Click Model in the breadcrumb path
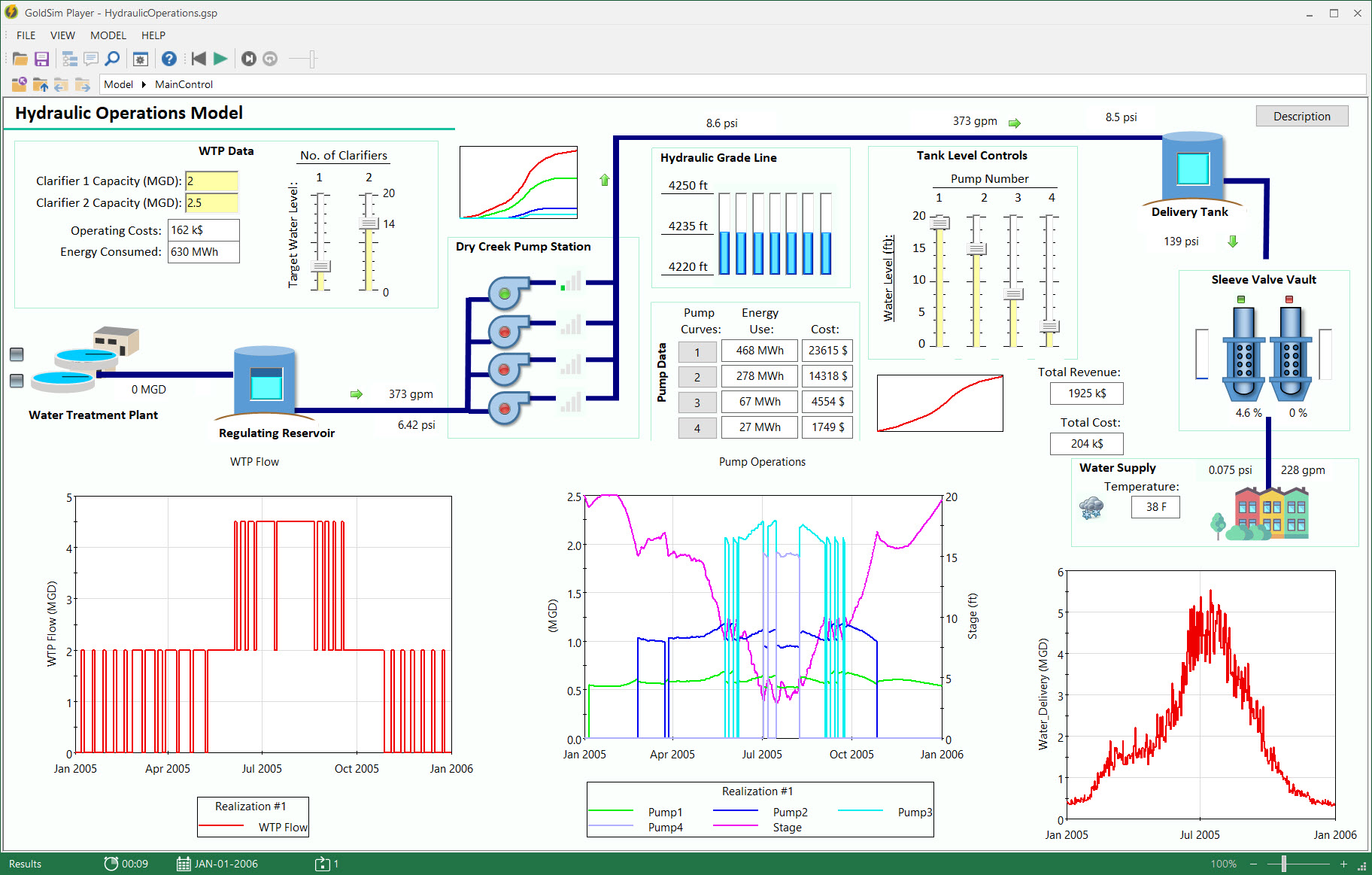The width and height of the screenshot is (1372, 875). point(118,84)
